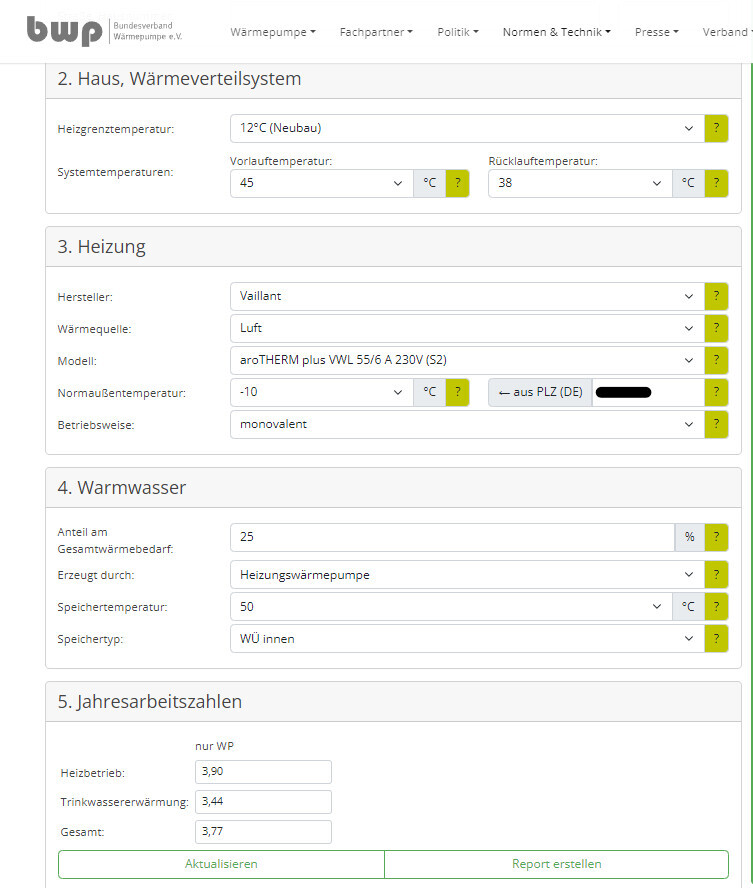753x888 pixels.
Task: Click help icon for Speichertyp
Action: point(716,638)
